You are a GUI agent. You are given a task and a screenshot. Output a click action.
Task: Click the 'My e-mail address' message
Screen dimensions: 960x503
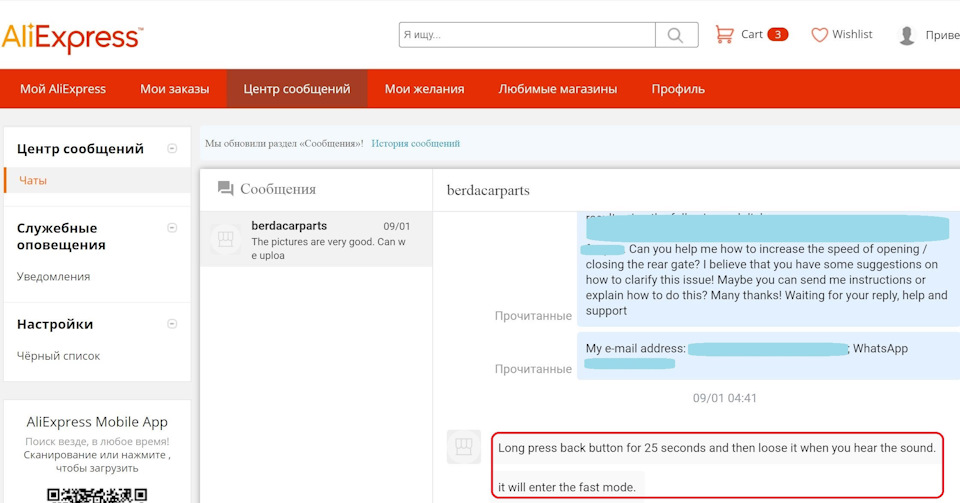[x=768, y=356]
